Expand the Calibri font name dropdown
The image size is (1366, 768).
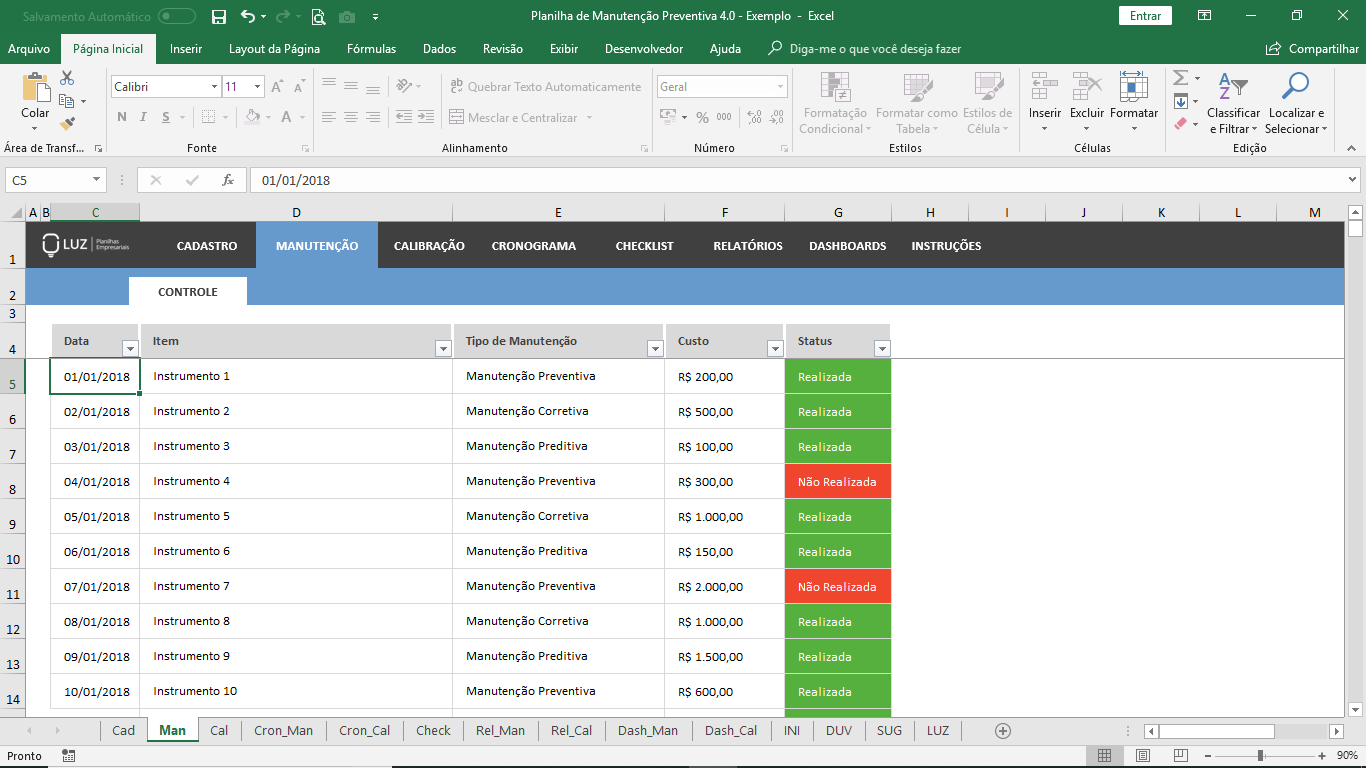(x=214, y=87)
